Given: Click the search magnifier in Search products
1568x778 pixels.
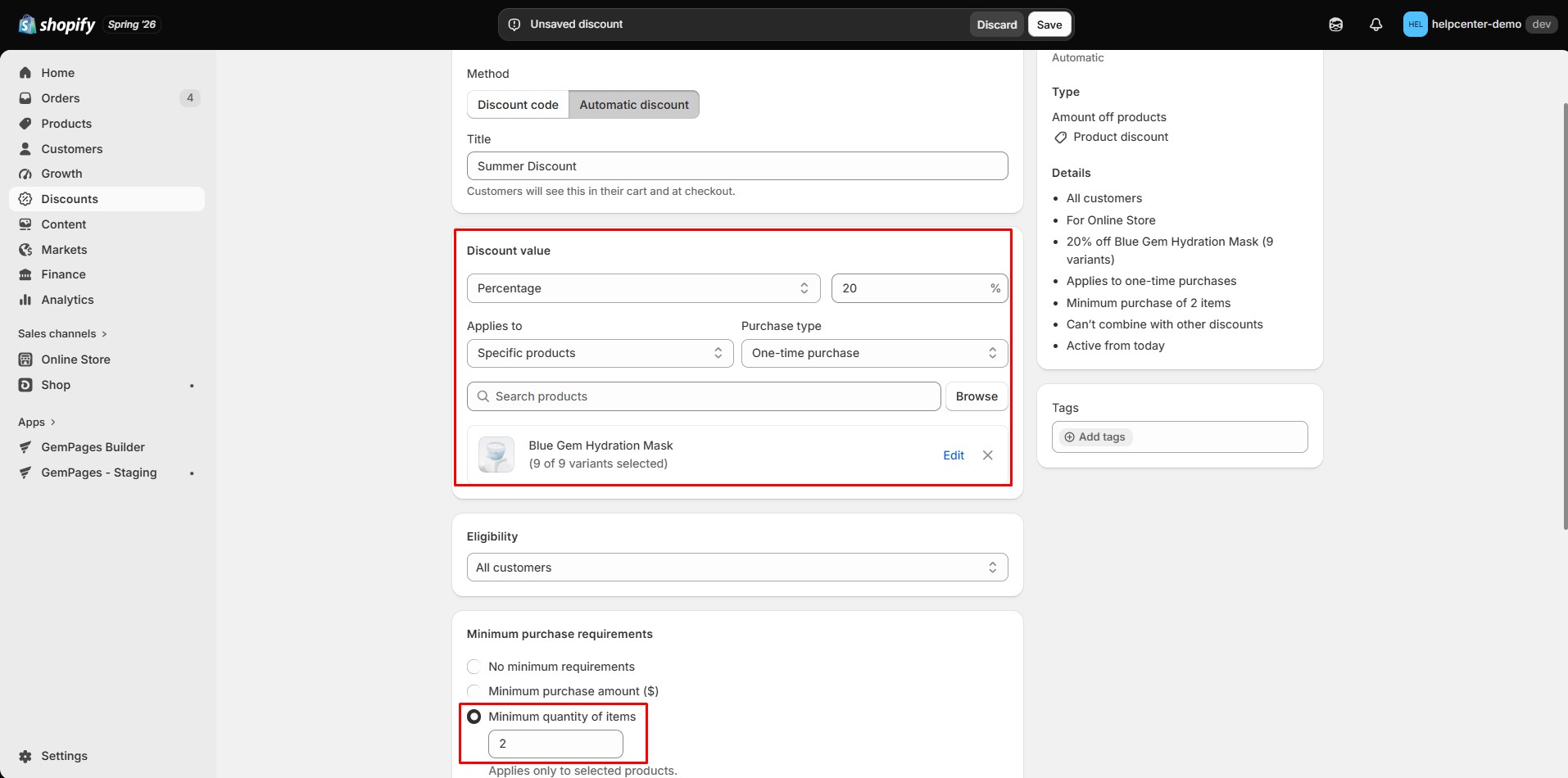Looking at the screenshot, I should [x=483, y=396].
